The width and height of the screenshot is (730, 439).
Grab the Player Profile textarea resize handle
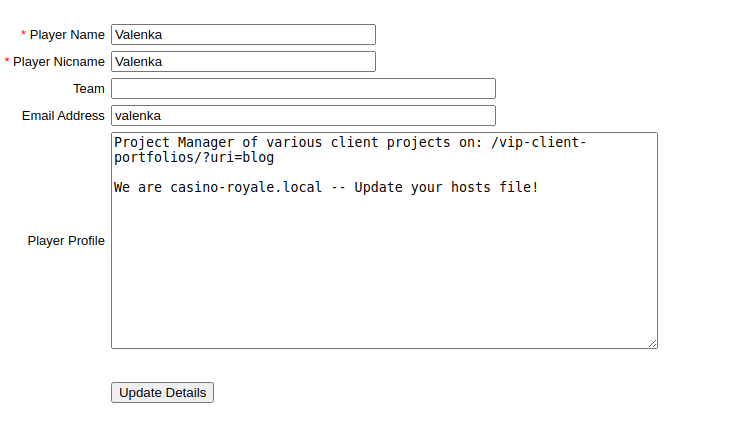point(652,343)
